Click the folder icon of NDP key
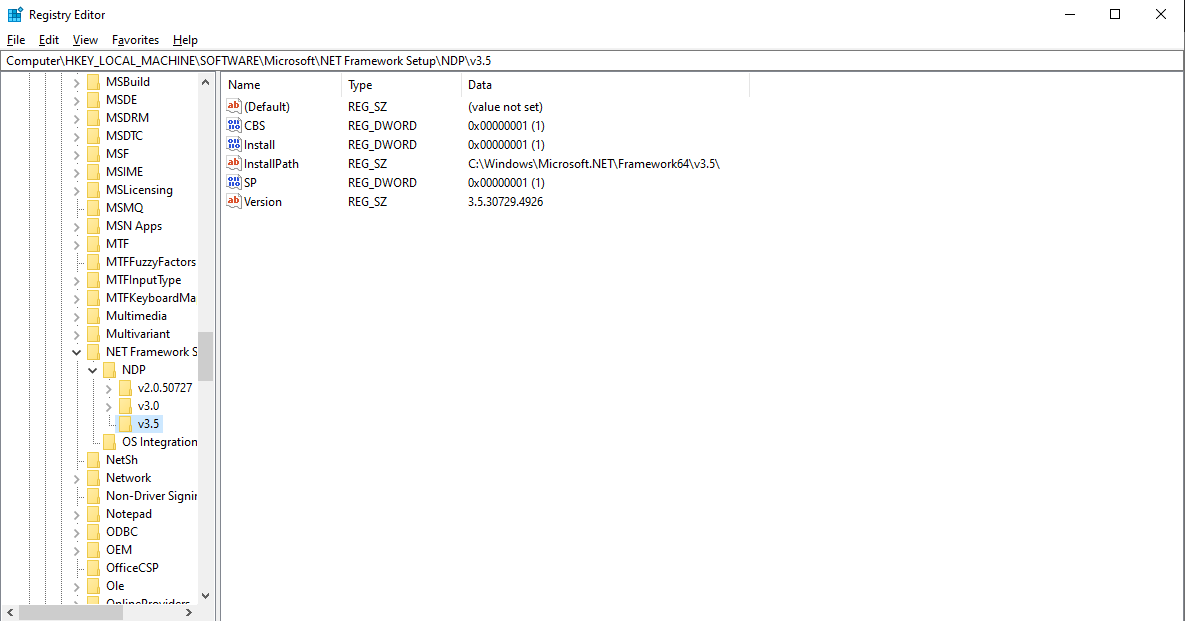The image size is (1185, 621). click(x=110, y=369)
